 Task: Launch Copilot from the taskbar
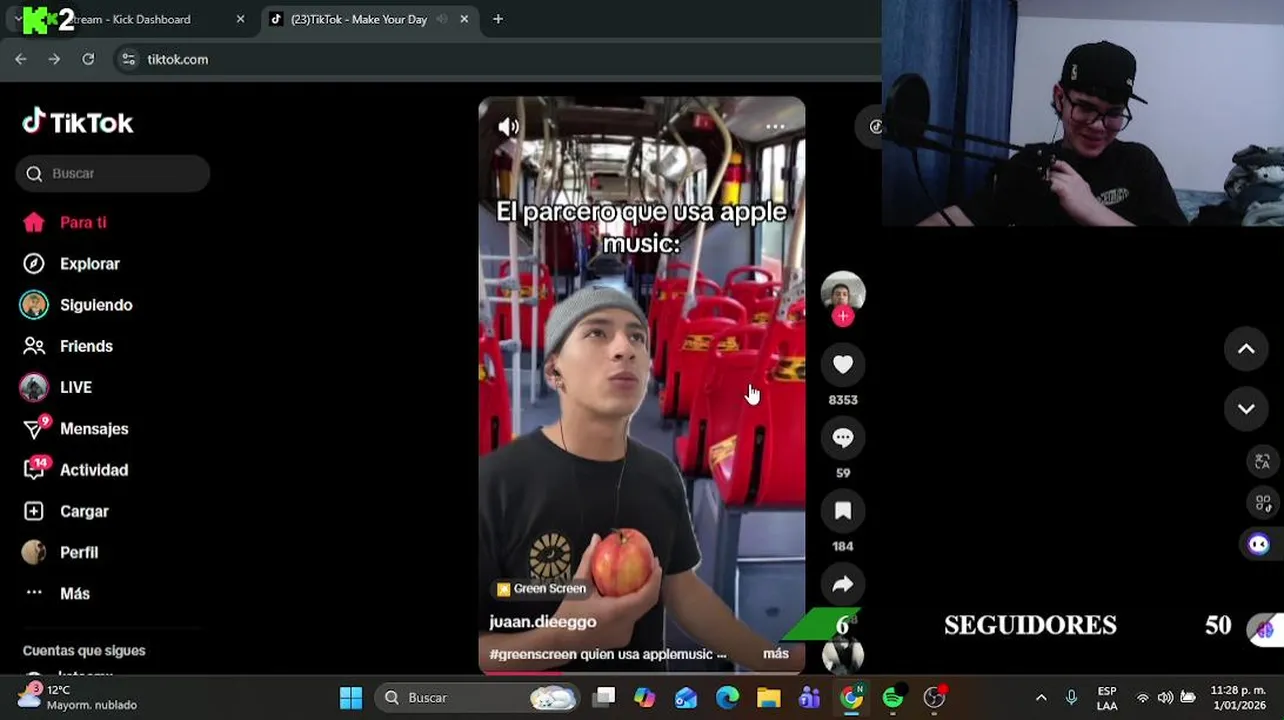point(645,697)
